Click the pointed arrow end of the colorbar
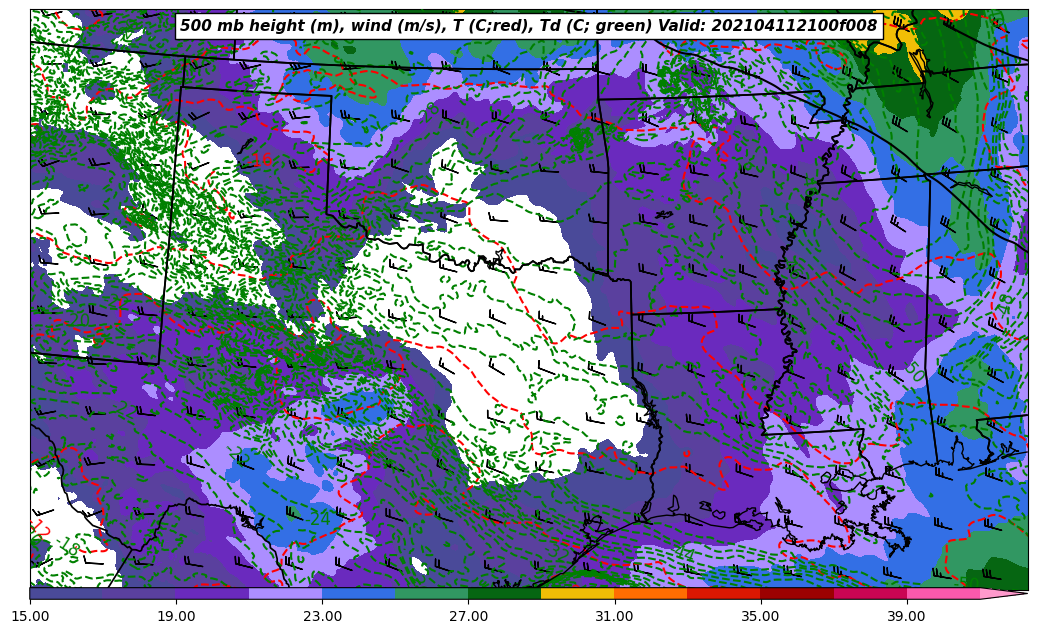This screenshot has width=1037, height=633. click(1005, 593)
